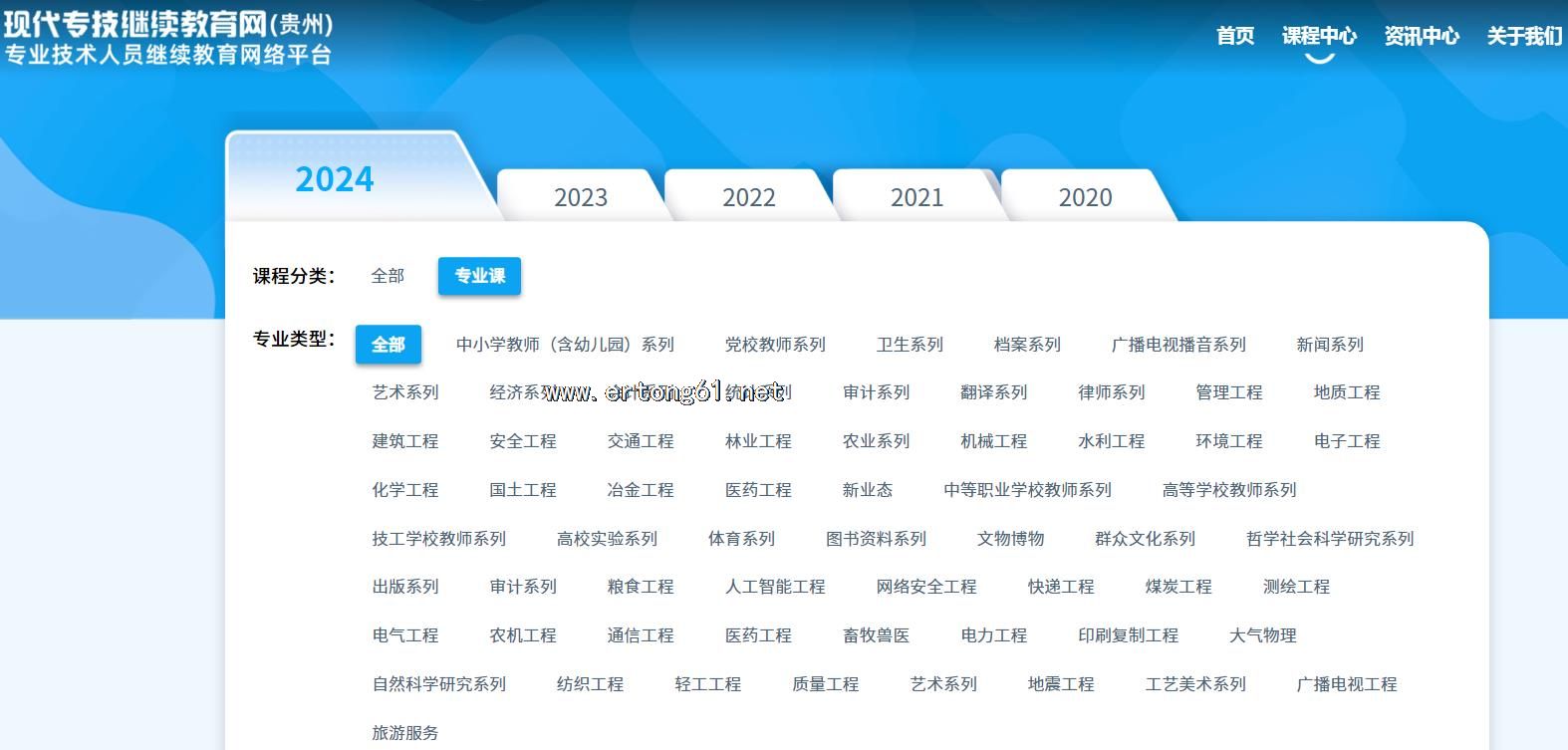Click the 课程中心 navigation item

(x=1319, y=36)
